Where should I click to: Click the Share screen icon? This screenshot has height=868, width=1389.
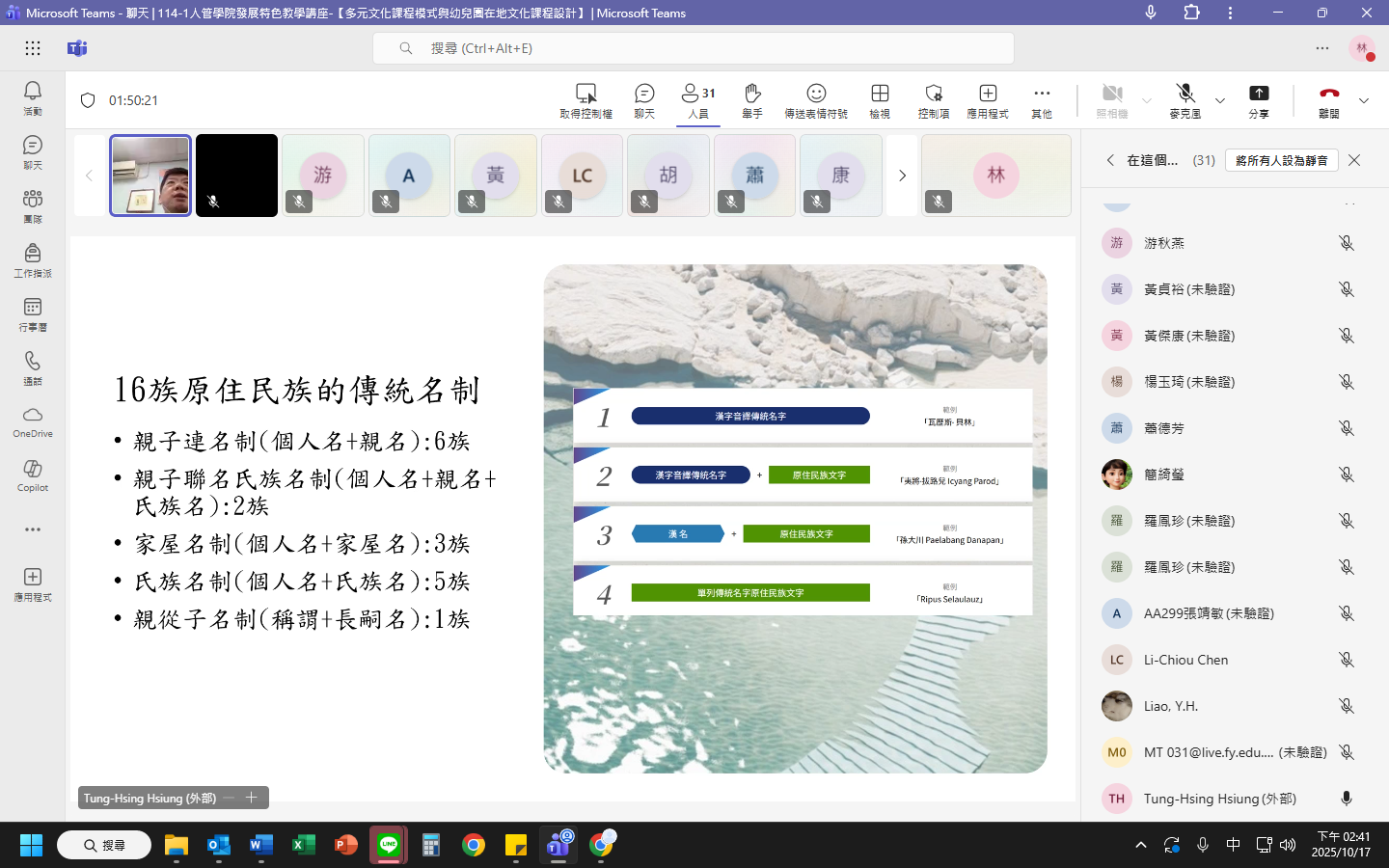tap(1259, 99)
